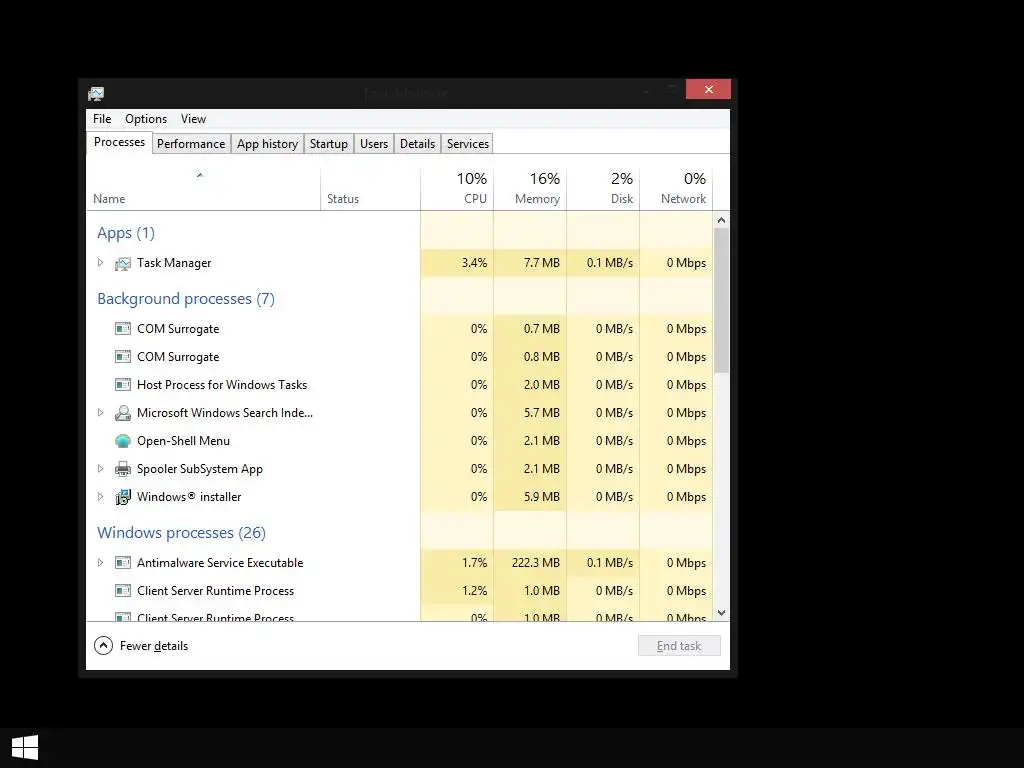Click the 5.9 MB memory value
Screen dimensions: 1024x768
(x=542, y=496)
